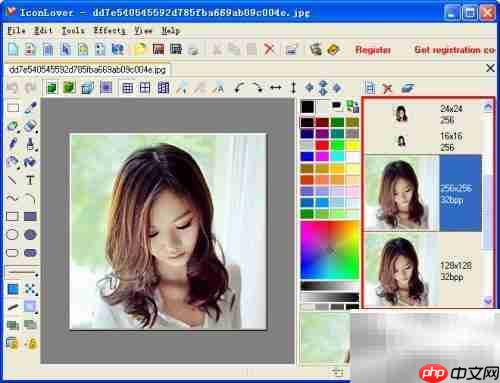Select the straight Line tool
This screenshot has height=383, width=500.
coord(12,180)
